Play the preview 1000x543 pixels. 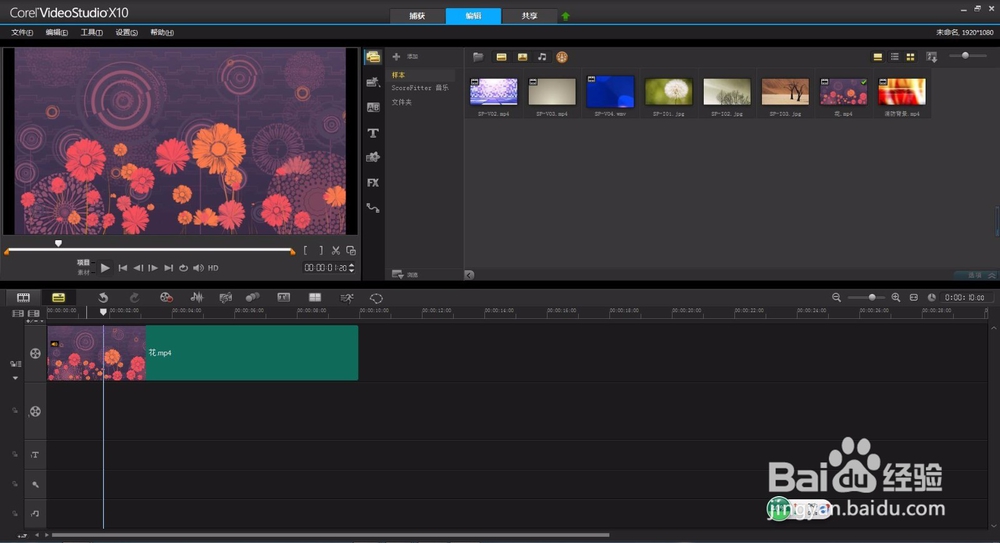coord(105,268)
